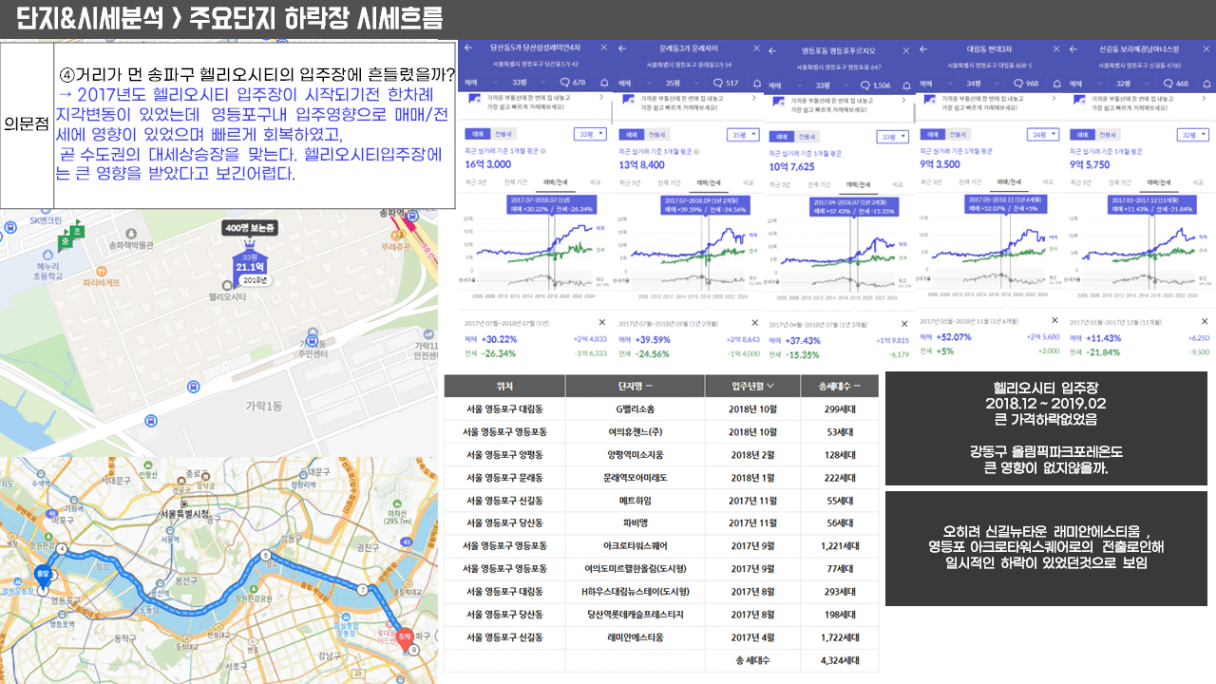Click the 총세대수 table column header

click(x=840, y=386)
